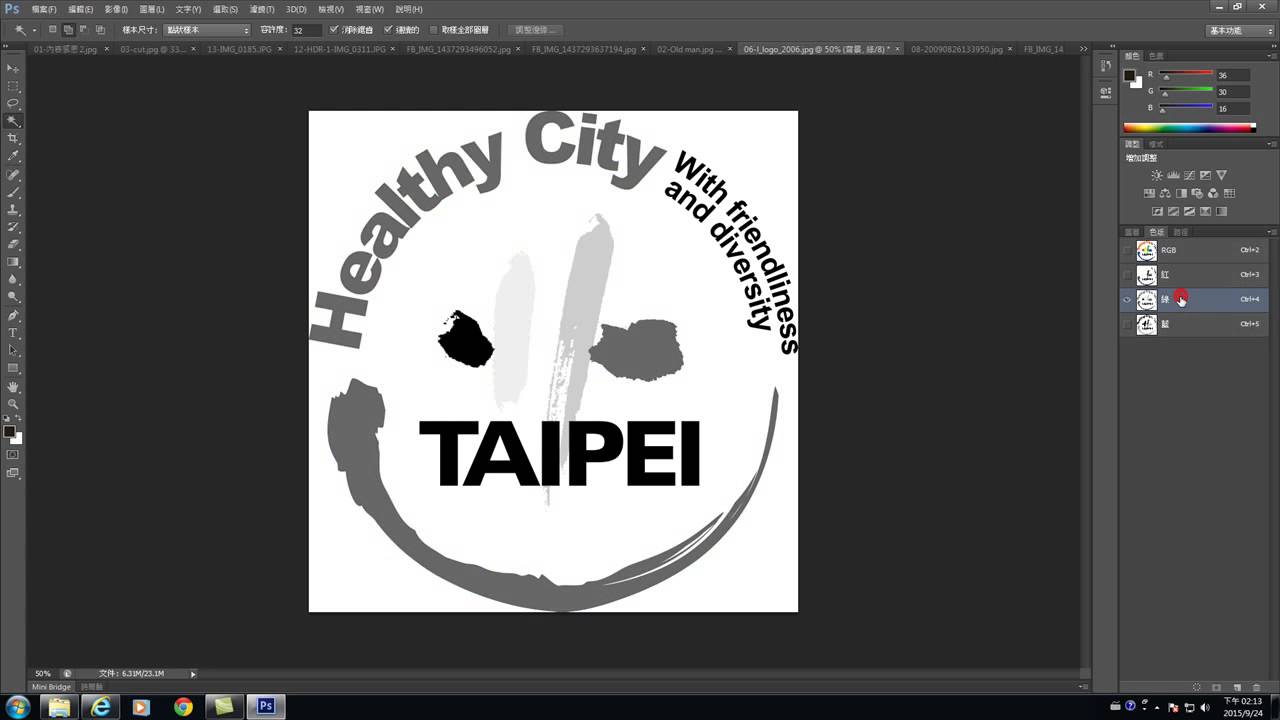
Task: Hide the green channel eye icon
Action: coord(1127,299)
